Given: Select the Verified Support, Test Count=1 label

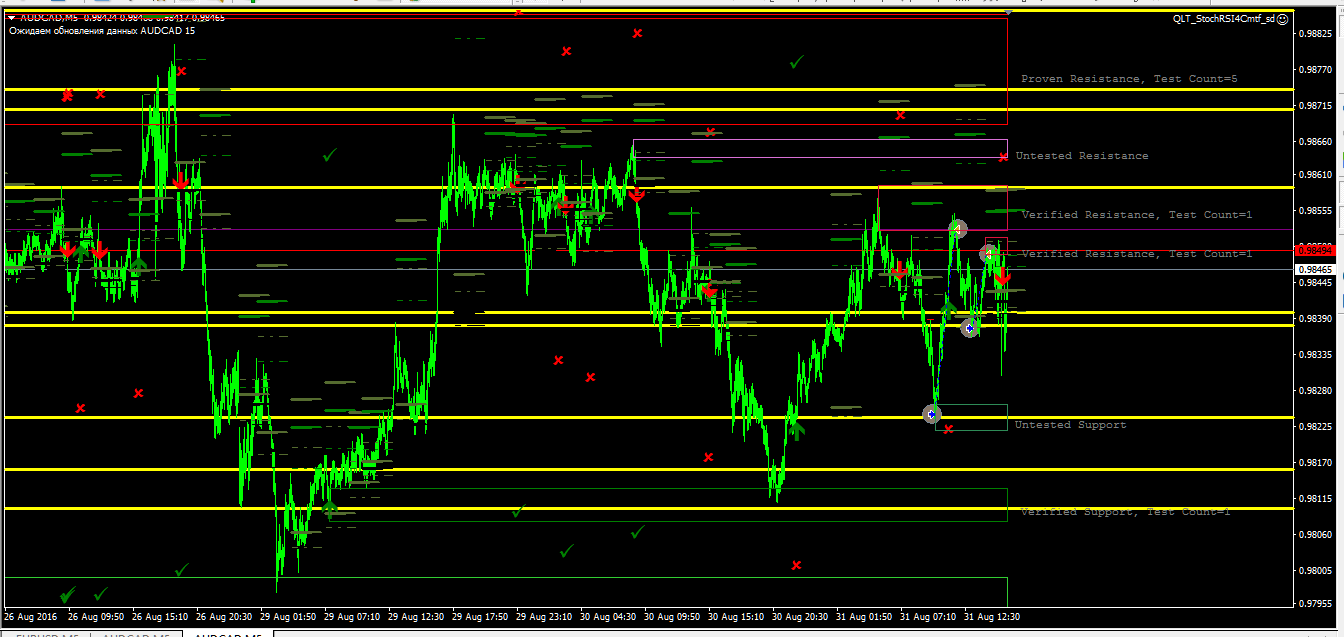Looking at the screenshot, I should [x=1125, y=512].
